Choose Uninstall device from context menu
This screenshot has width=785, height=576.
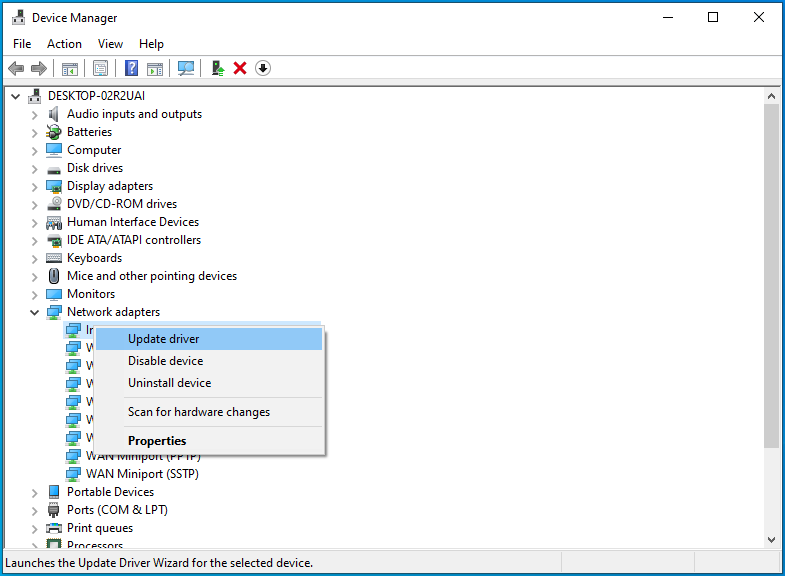point(209,383)
